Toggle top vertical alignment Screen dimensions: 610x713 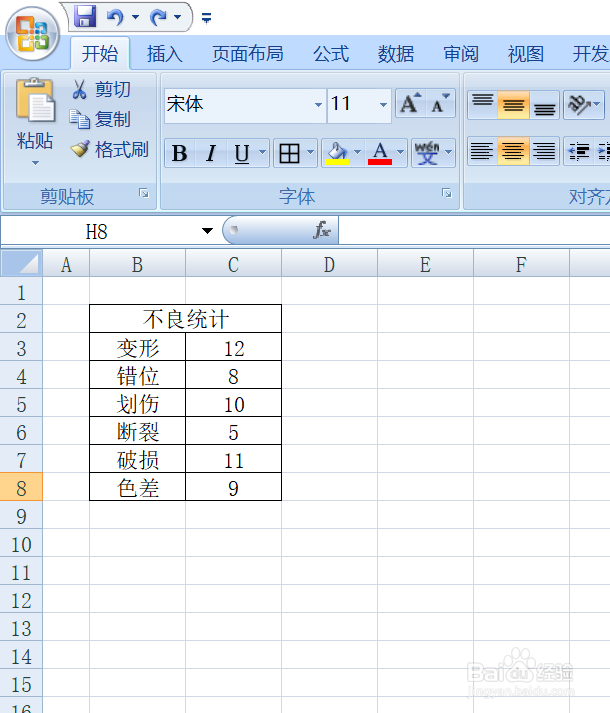click(483, 105)
